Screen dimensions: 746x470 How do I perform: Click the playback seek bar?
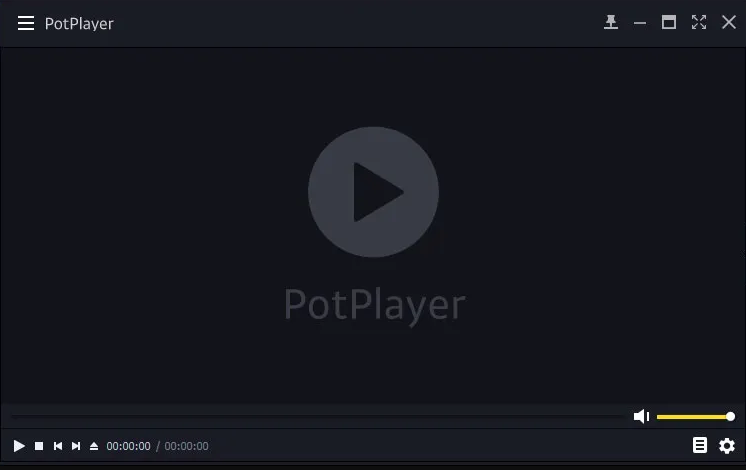[318, 416]
